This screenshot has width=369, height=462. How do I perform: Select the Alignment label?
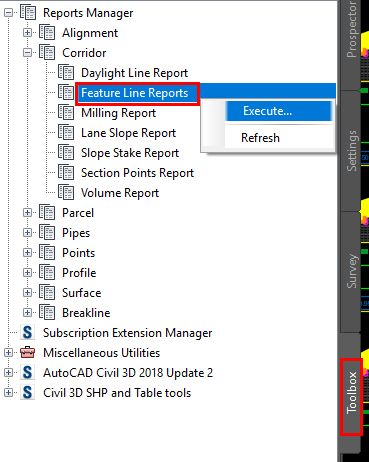[90, 33]
